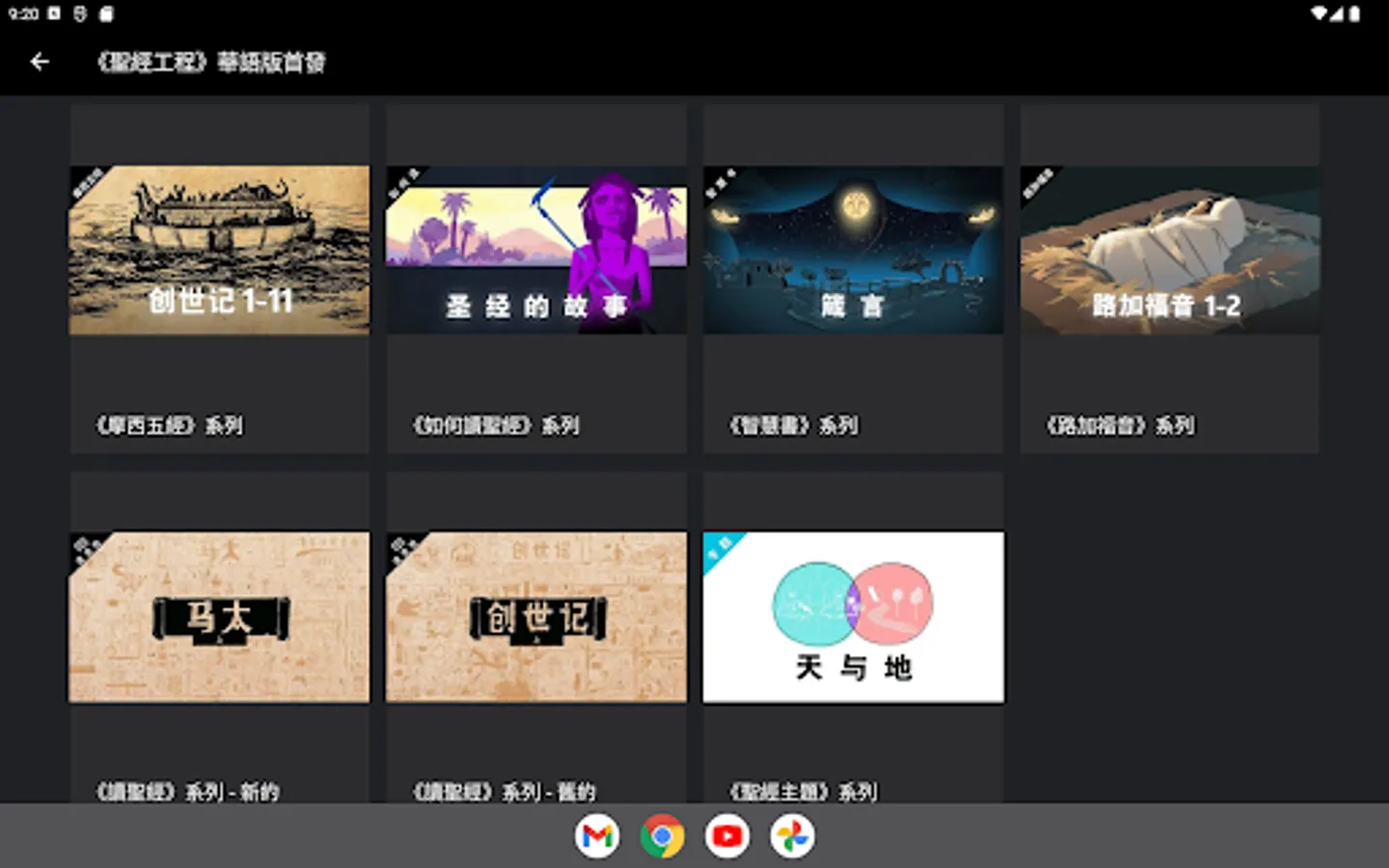Open the Gmail app in dock

(597, 836)
